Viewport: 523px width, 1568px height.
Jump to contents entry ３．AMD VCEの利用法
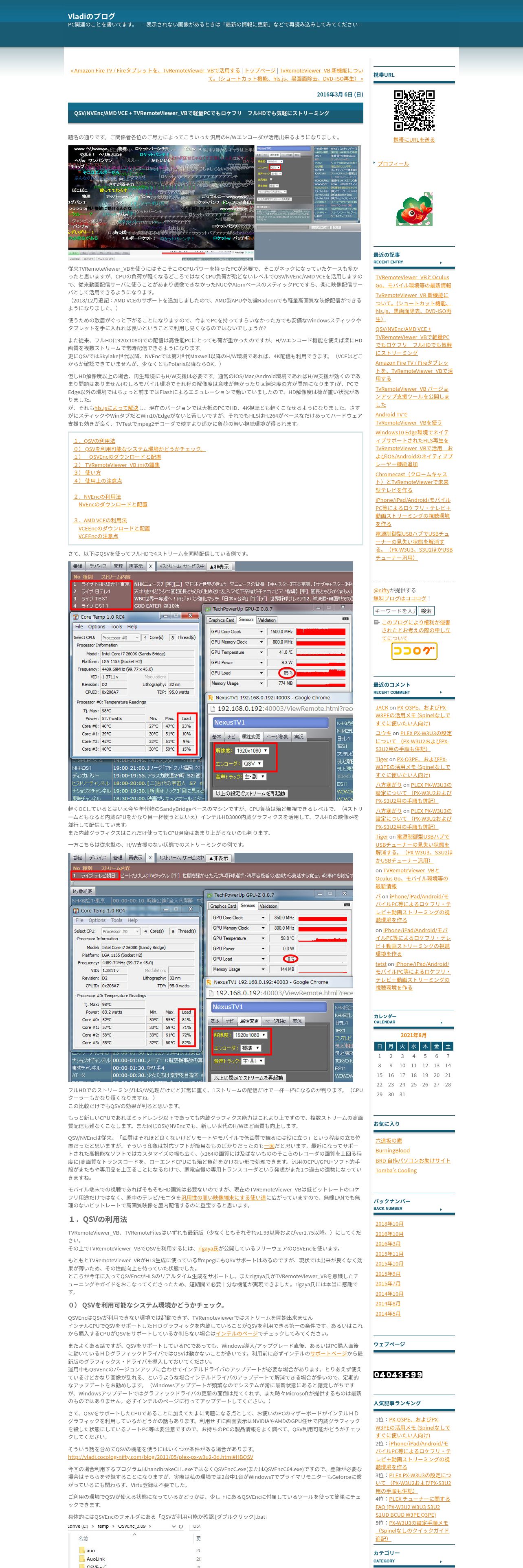click(101, 521)
